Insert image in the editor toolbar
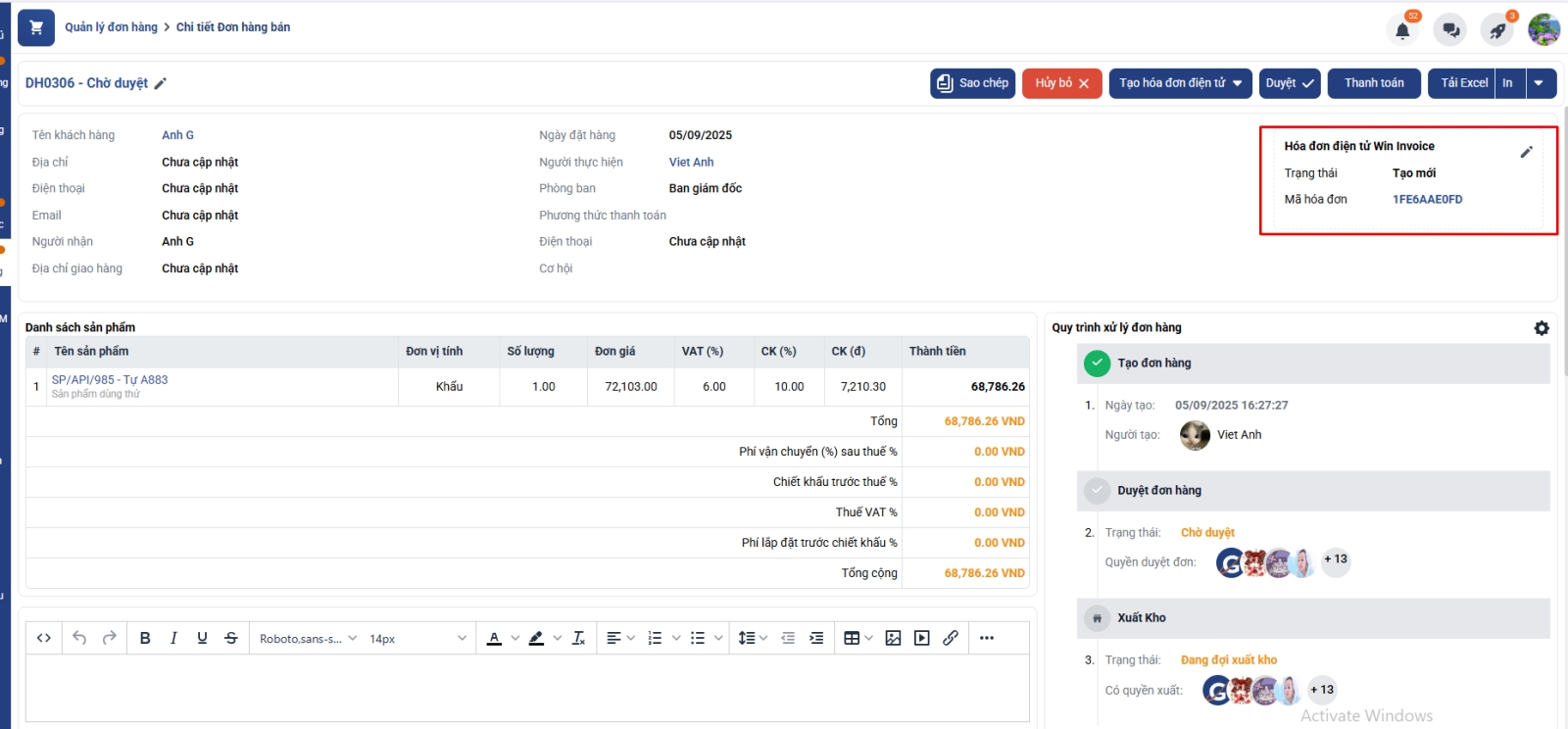 (893, 638)
